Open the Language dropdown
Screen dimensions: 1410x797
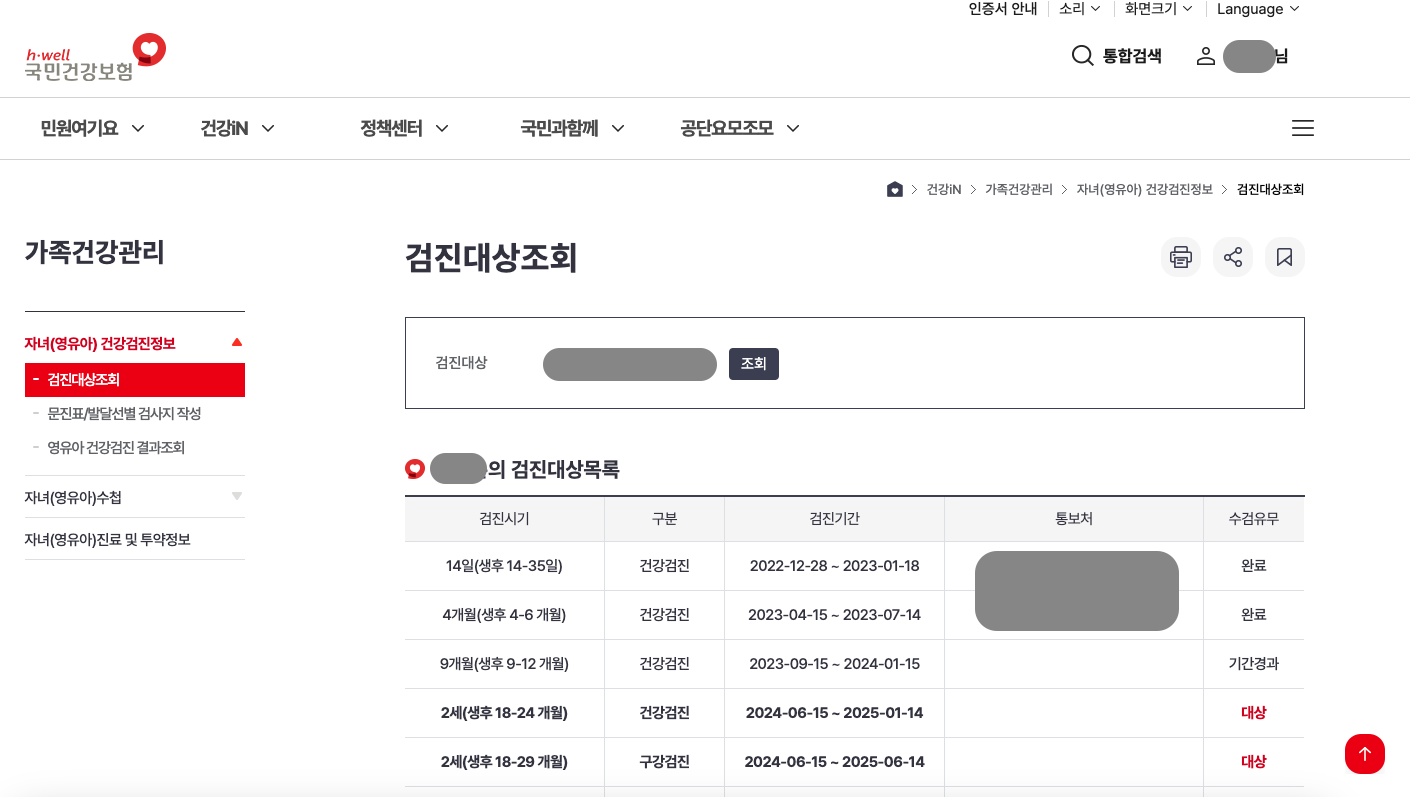pos(1256,9)
